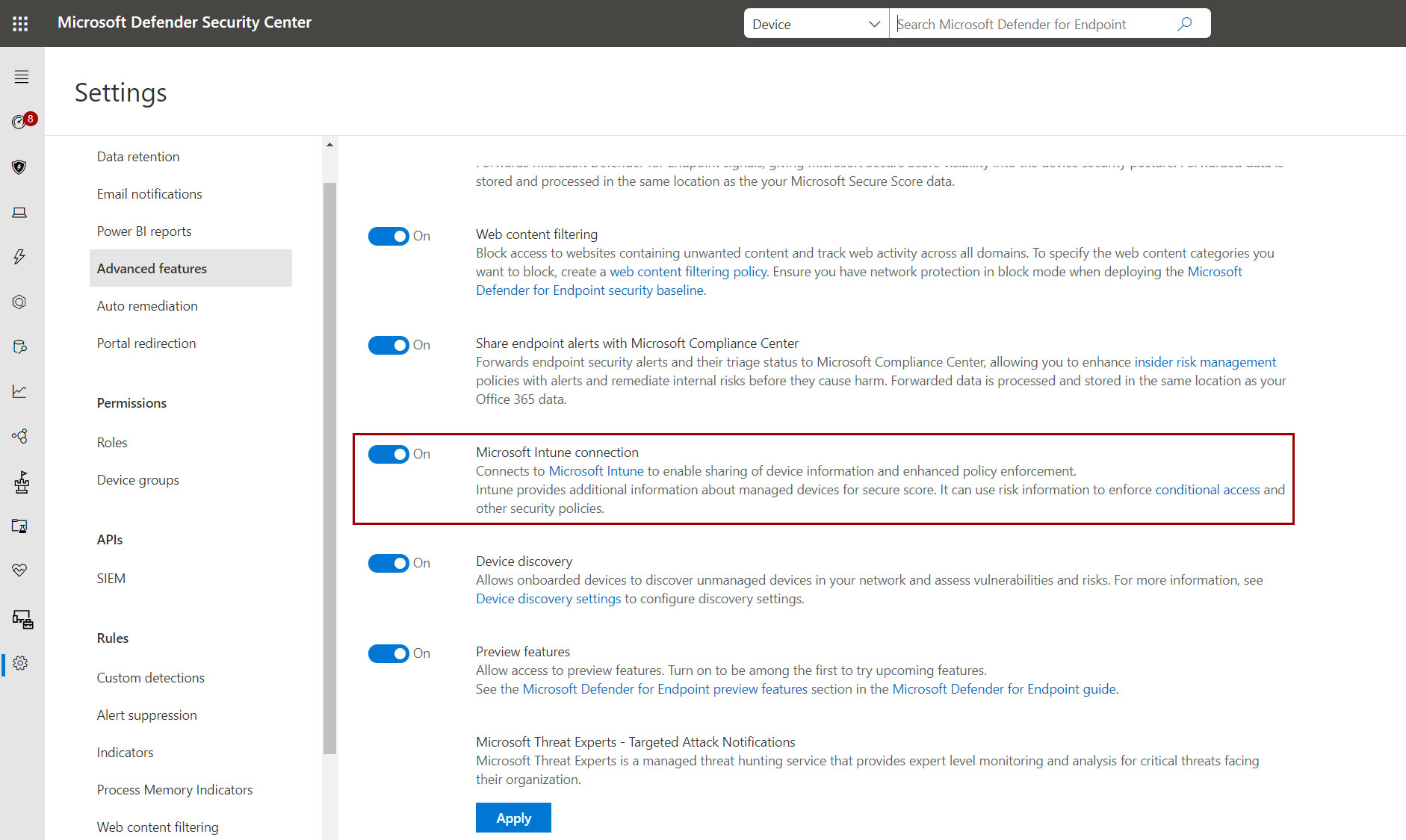
Task: Select Email notifications in settings menu
Action: point(149,194)
